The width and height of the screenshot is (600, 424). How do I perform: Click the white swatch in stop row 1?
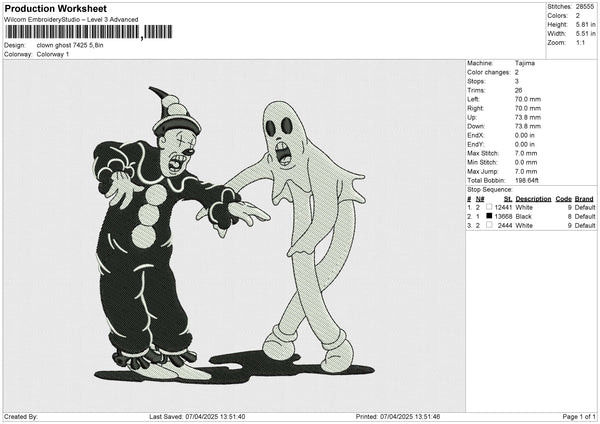(x=489, y=207)
